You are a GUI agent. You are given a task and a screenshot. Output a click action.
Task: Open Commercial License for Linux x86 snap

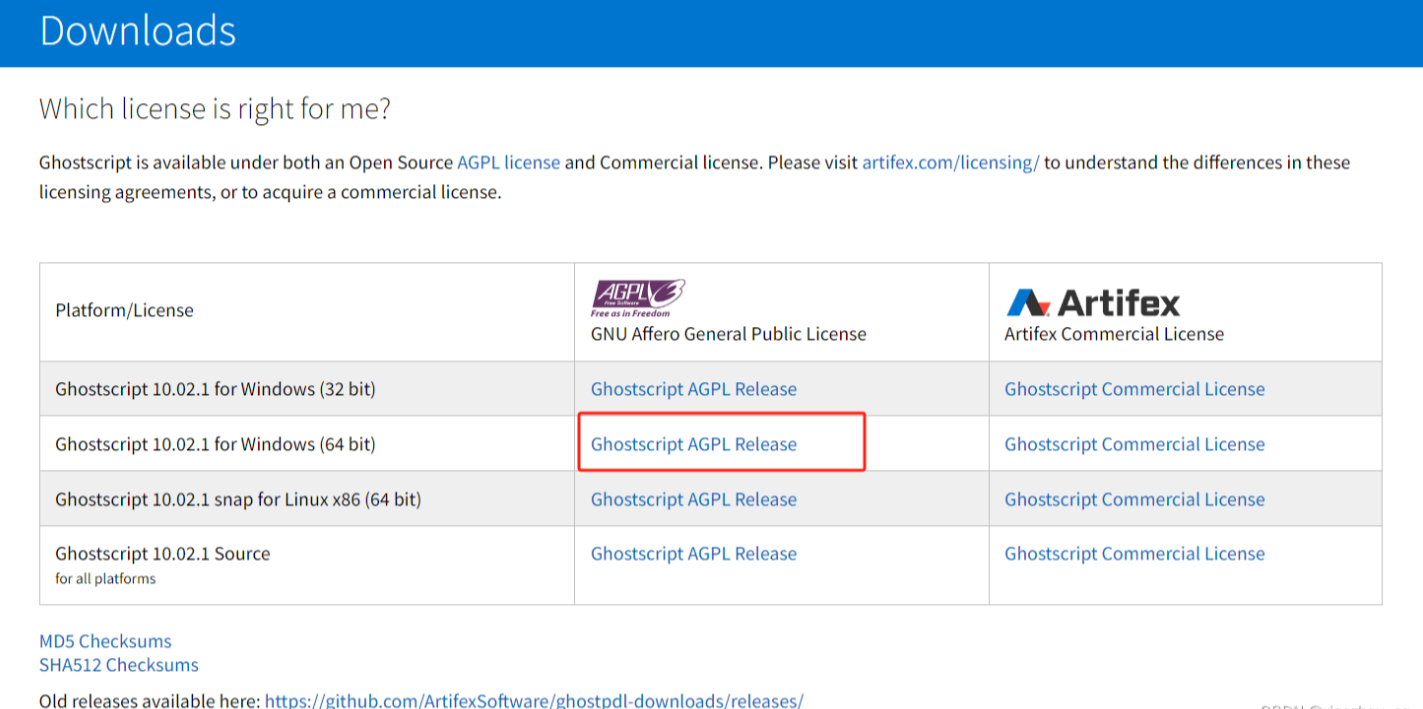tap(1134, 499)
